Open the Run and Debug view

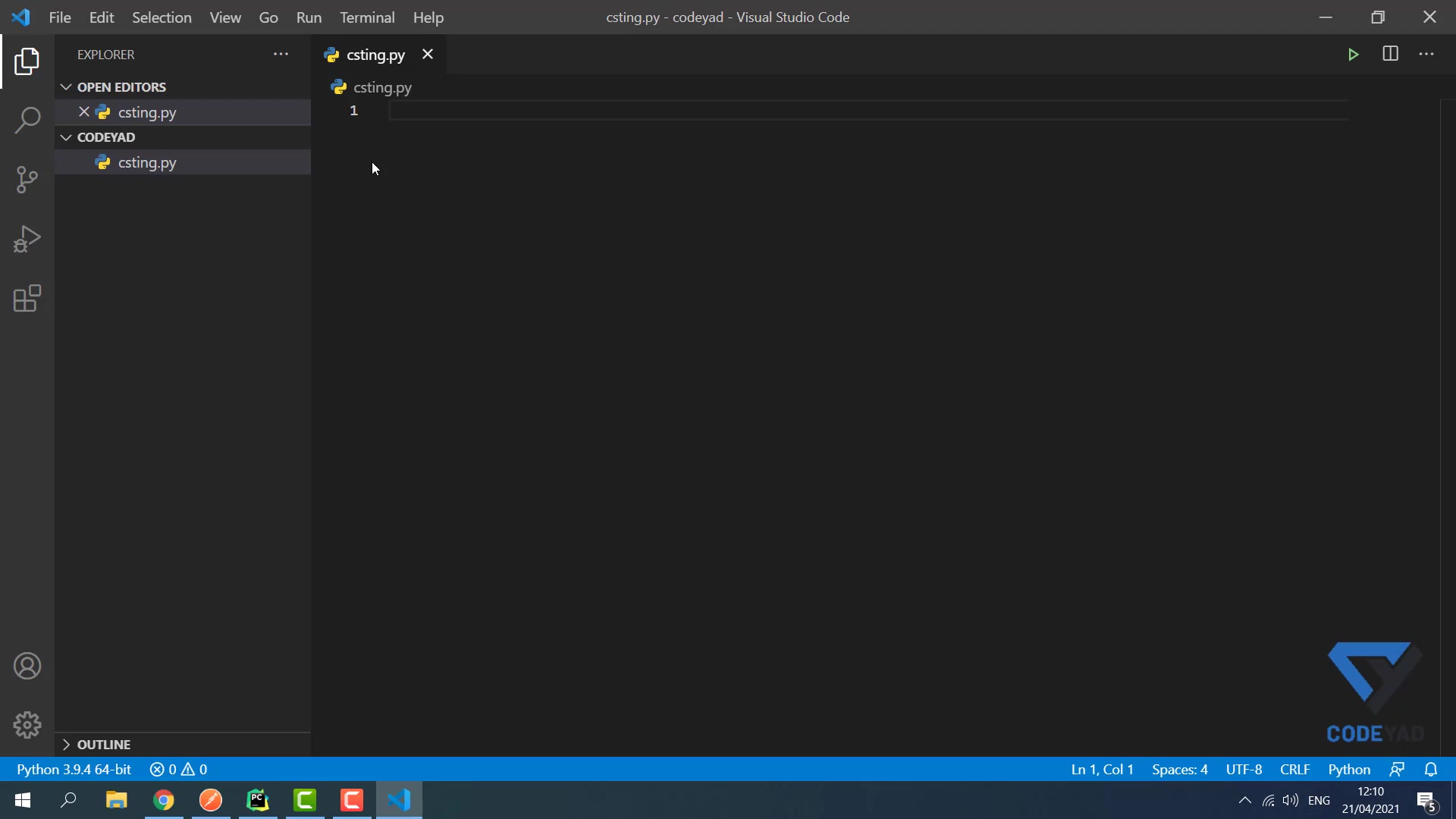pos(27,239)
